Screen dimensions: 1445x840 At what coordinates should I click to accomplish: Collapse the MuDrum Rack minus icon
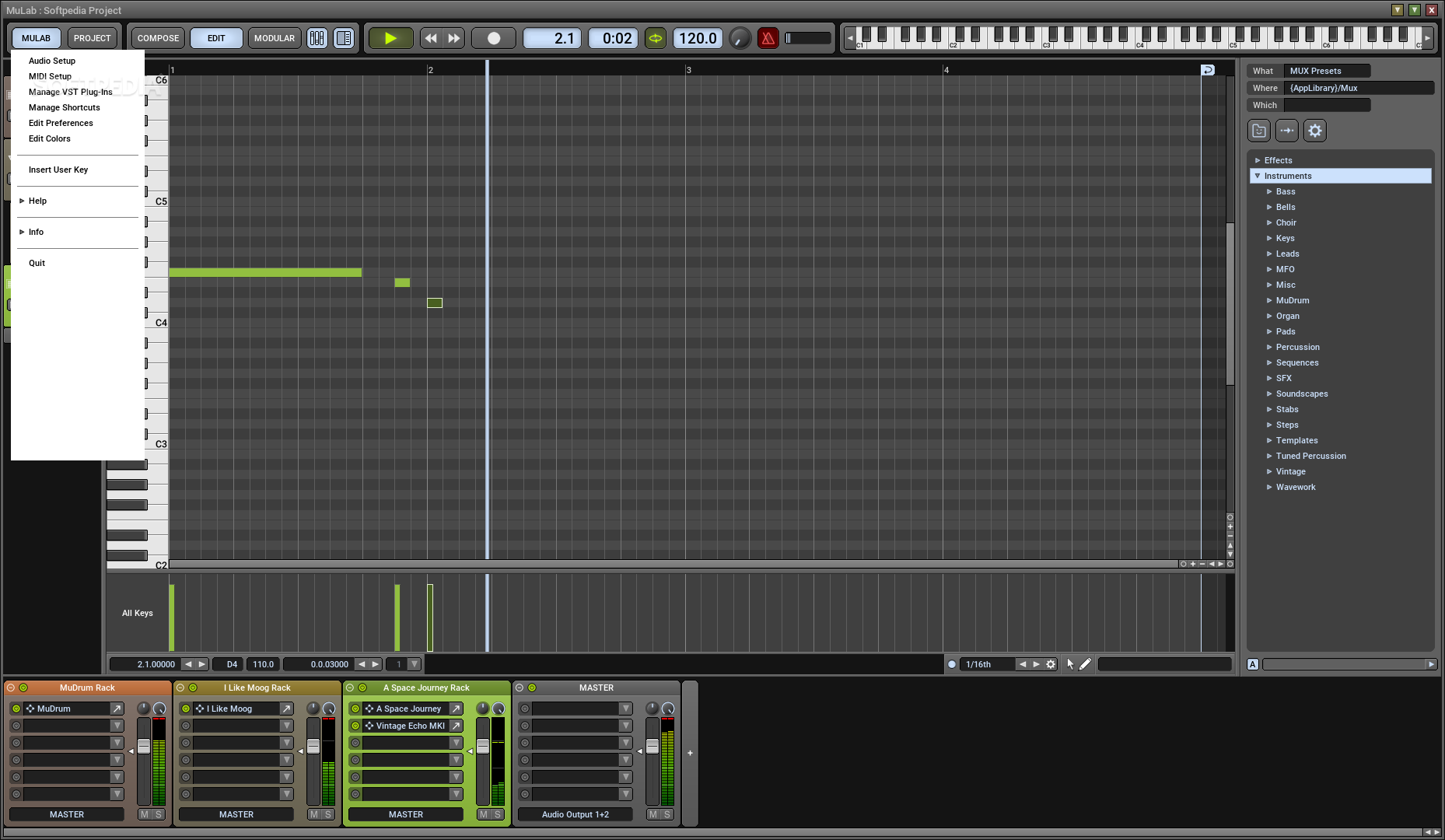[x=11, y=688]
